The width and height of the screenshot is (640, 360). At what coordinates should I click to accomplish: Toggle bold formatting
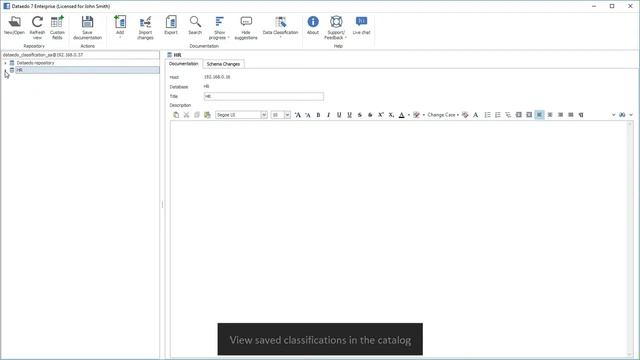click(318, 115)
